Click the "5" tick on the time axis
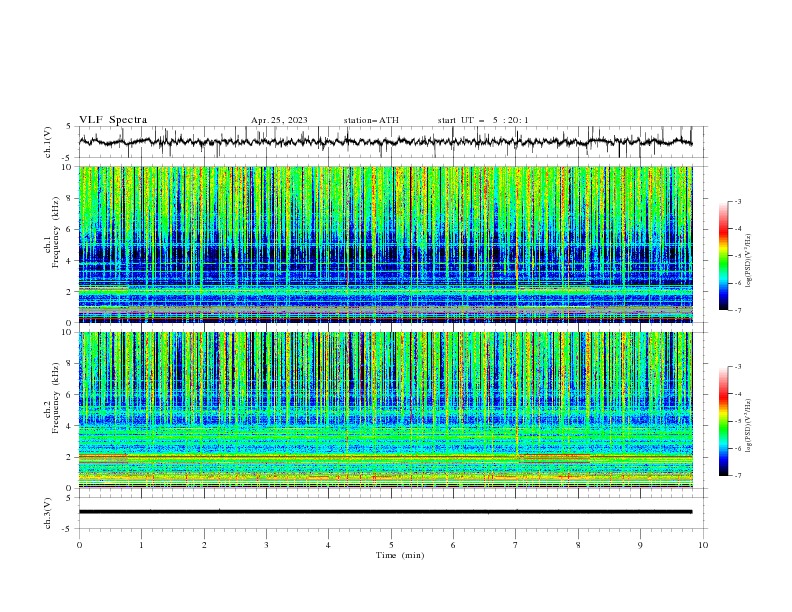The width and height of the screenshot is (792, 612). coord(391,545)
